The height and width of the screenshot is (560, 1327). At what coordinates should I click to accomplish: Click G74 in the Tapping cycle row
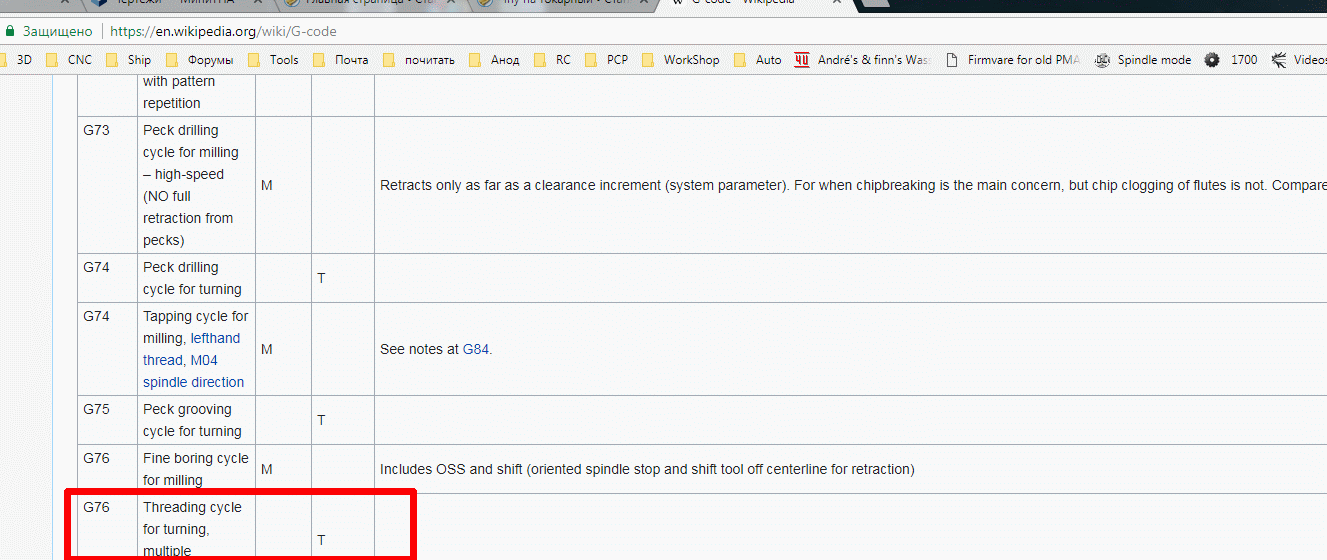click(x=97, y=316)
